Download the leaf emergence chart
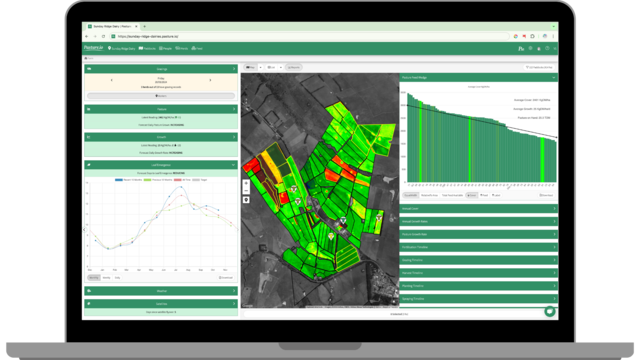The height and width of the screenshot is (360, 640). 226,278
